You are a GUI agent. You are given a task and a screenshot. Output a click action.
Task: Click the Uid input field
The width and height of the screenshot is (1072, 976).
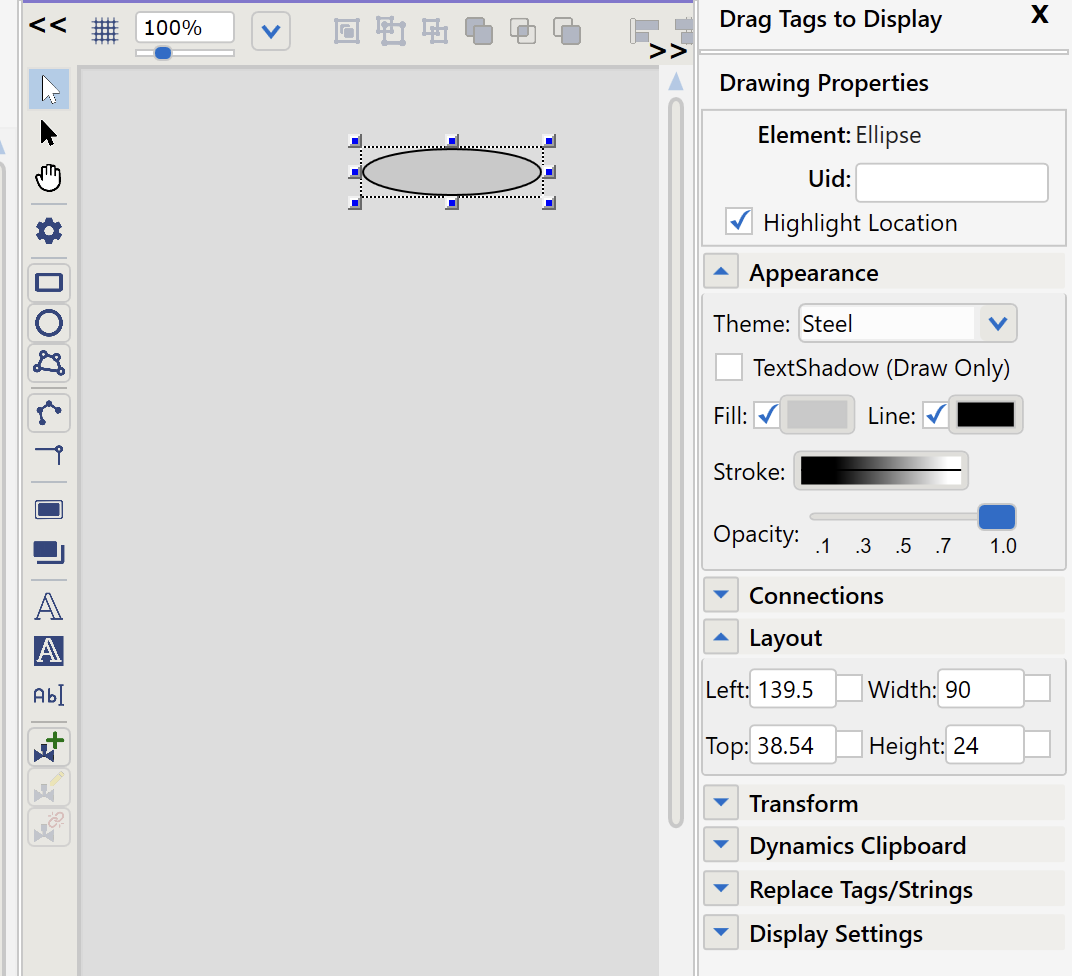951,183
